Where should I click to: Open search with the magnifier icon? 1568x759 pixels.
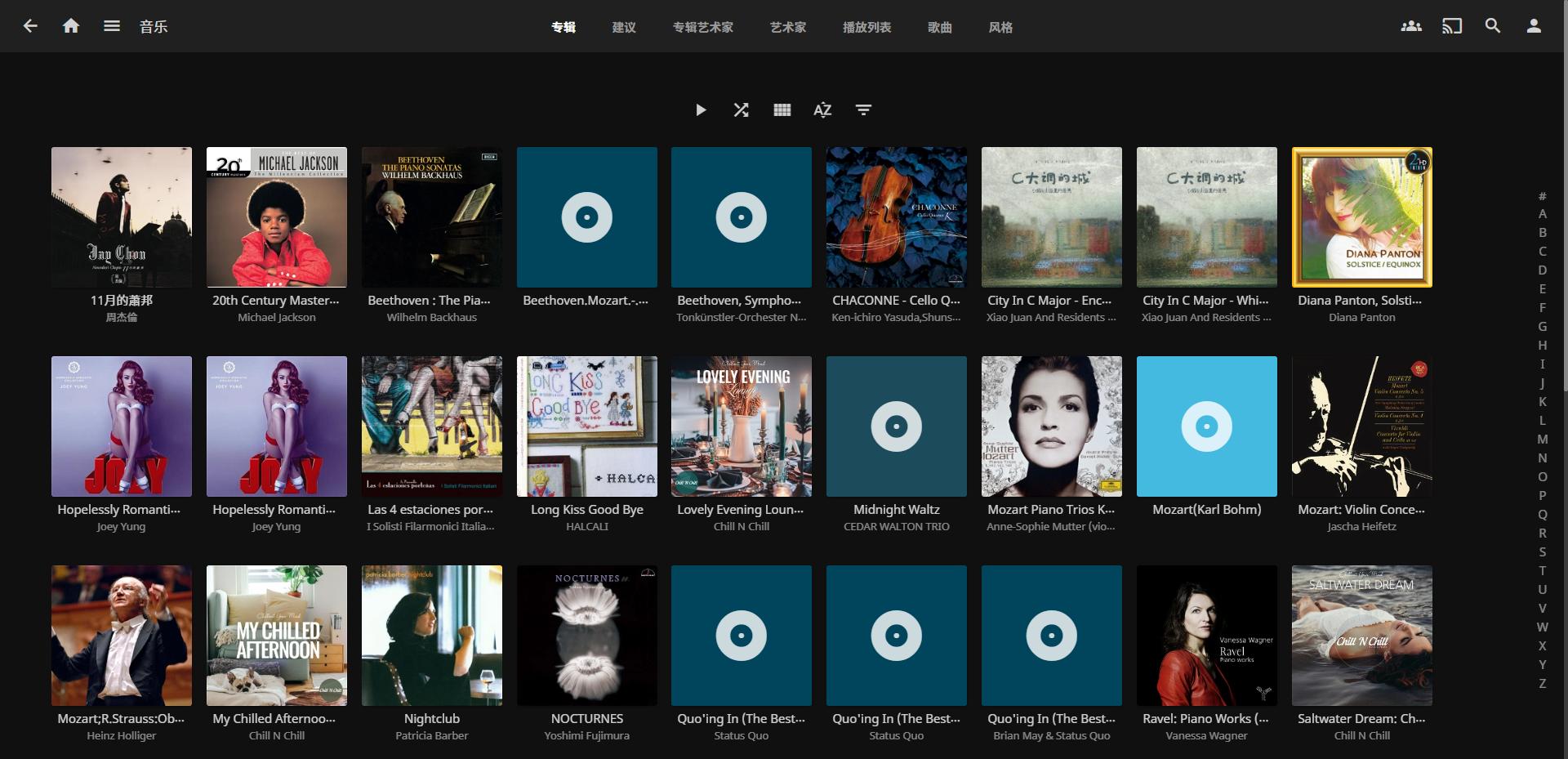click(x=1493, y=26)
